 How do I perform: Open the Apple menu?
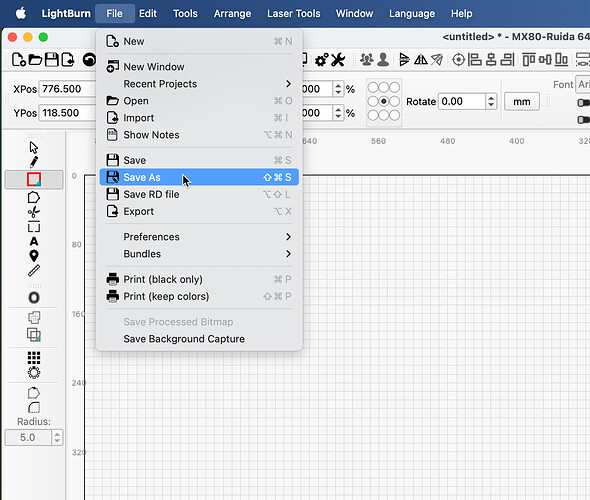point(21,14)
